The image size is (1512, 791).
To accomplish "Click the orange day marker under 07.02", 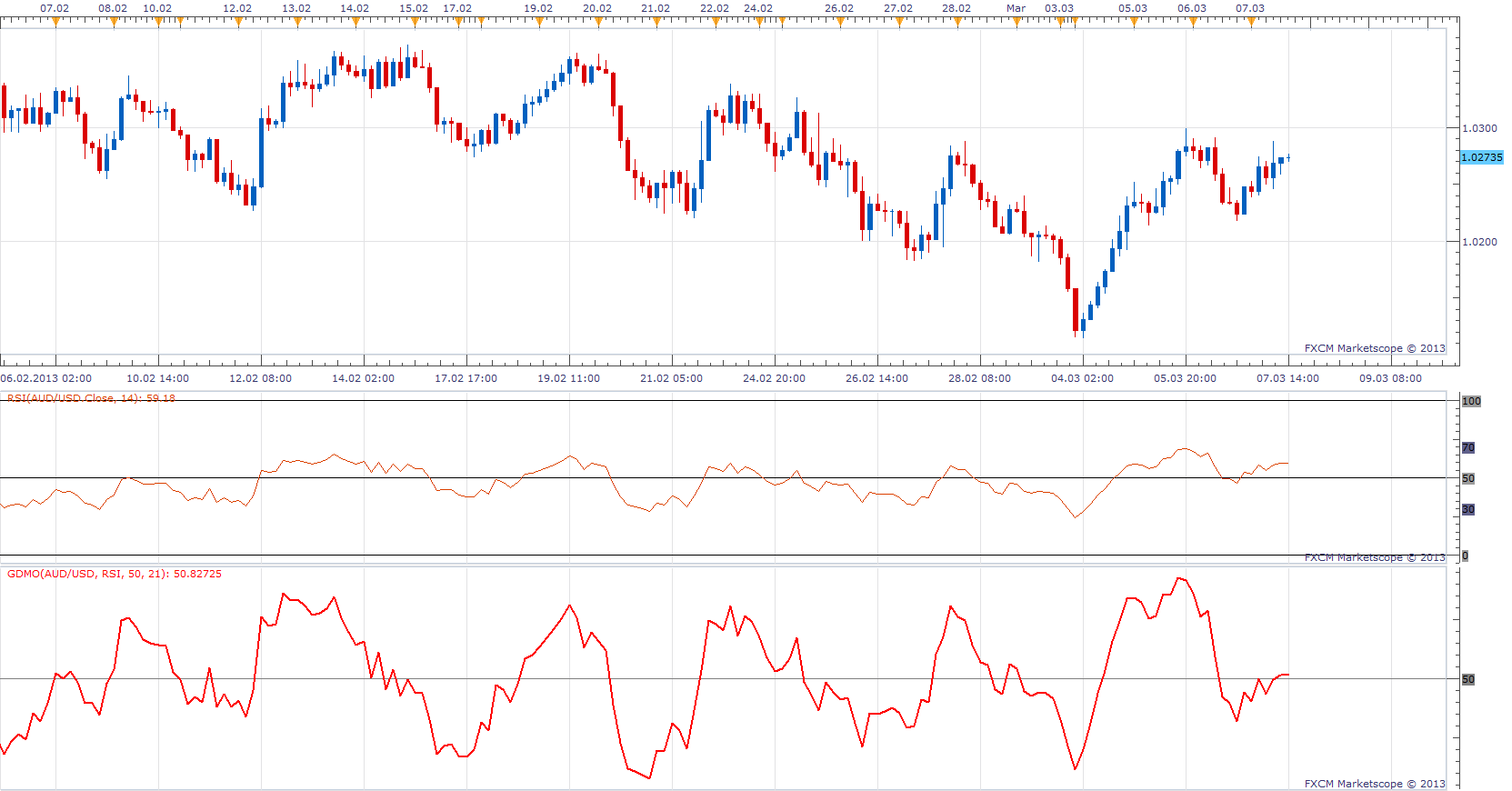I will coord(55,23).
